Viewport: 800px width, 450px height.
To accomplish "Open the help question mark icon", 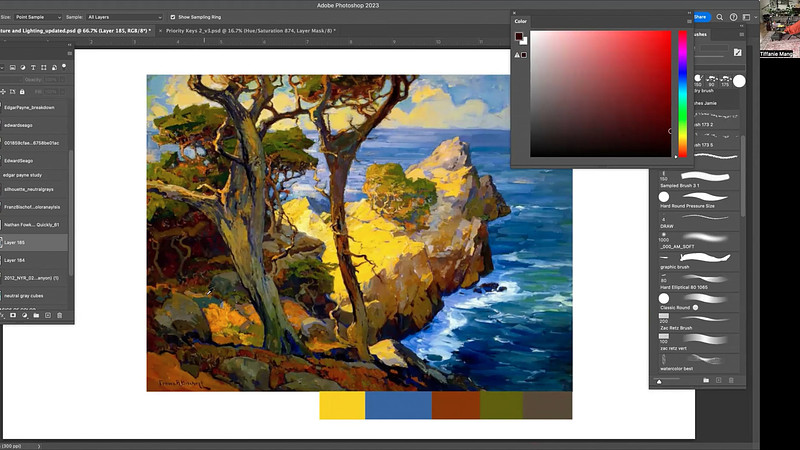I will pyautogui.click(x=733, y=17).
